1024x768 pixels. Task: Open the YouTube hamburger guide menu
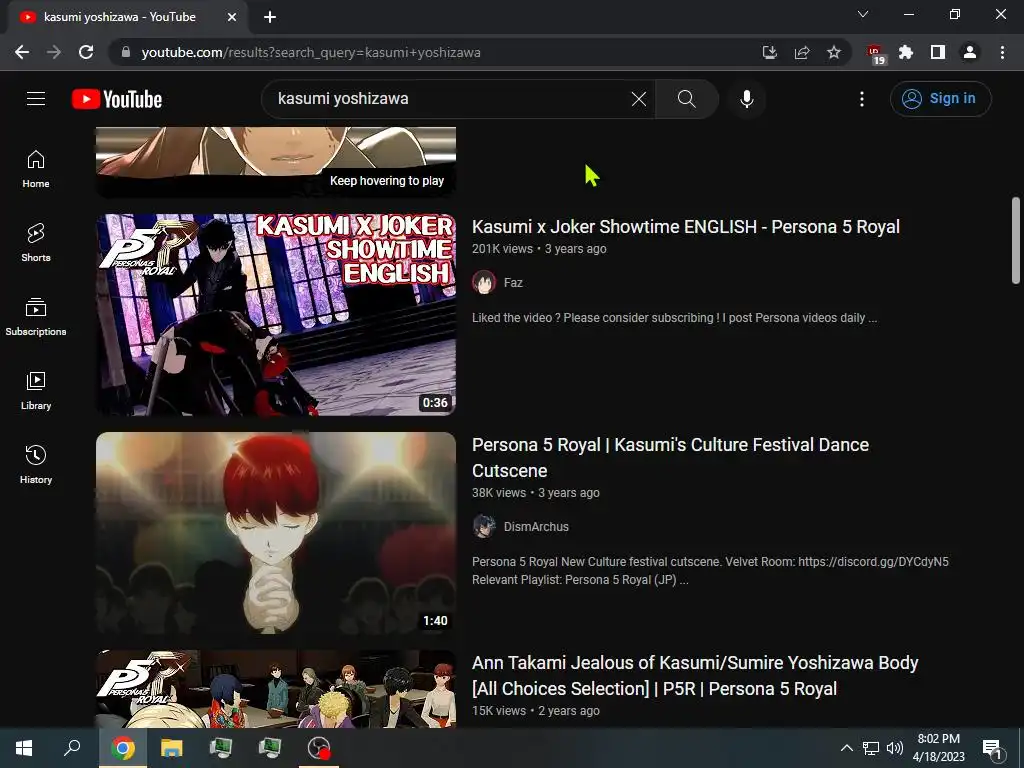[36, 99]
